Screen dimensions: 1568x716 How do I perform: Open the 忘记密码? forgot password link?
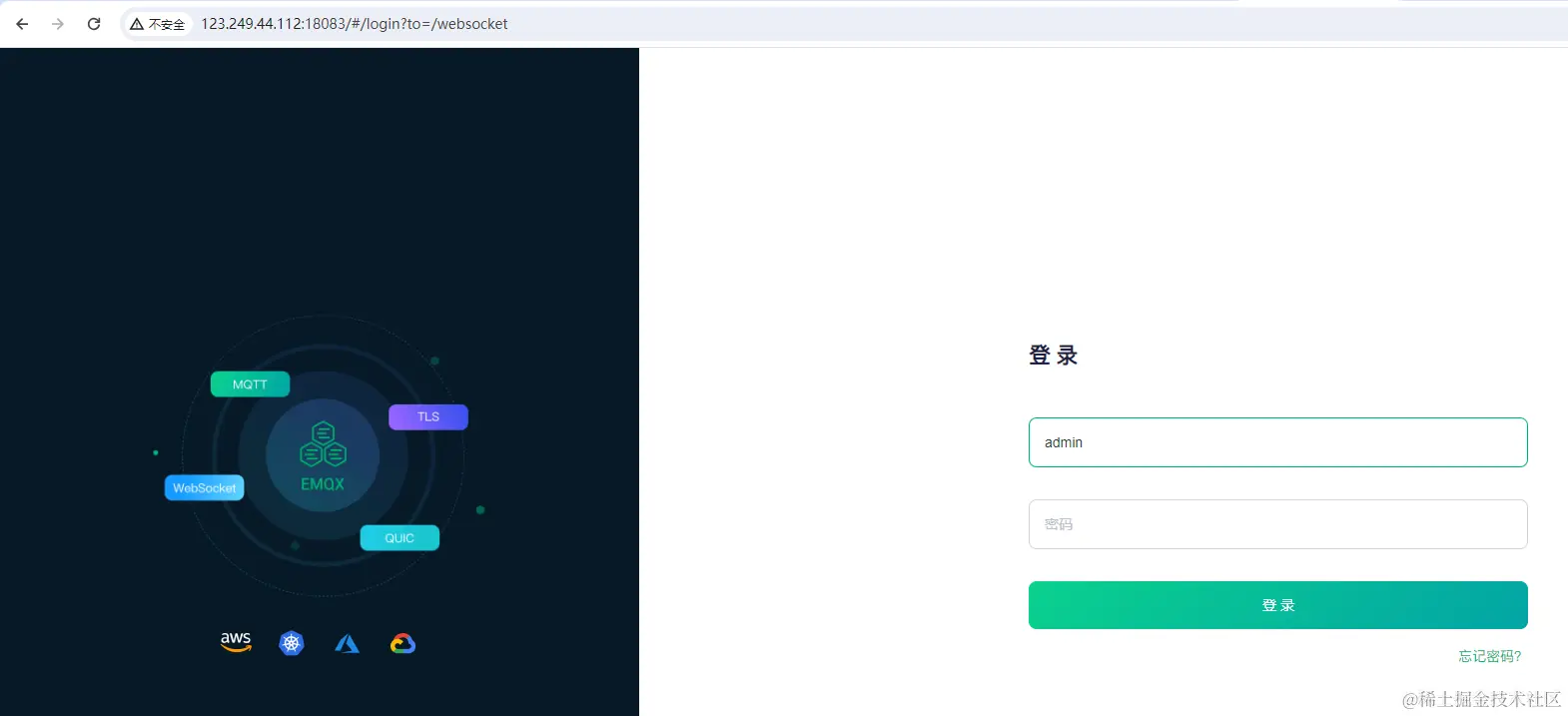tap(1489, 656)
